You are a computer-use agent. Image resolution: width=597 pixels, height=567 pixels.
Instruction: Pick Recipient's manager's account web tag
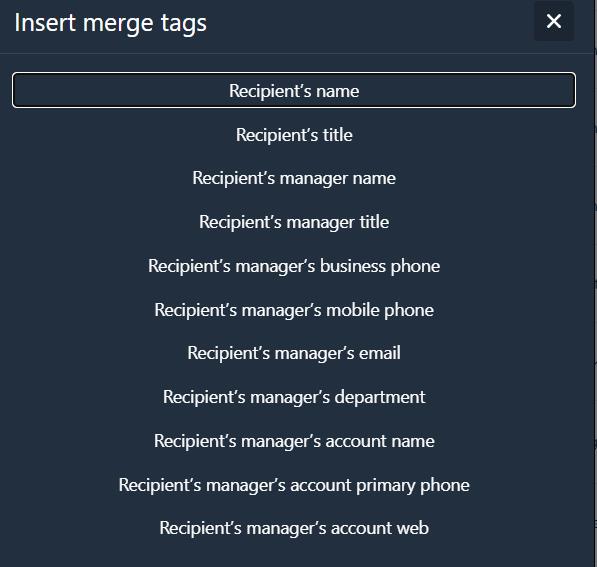pyautogui.click(x=294, y=528)
